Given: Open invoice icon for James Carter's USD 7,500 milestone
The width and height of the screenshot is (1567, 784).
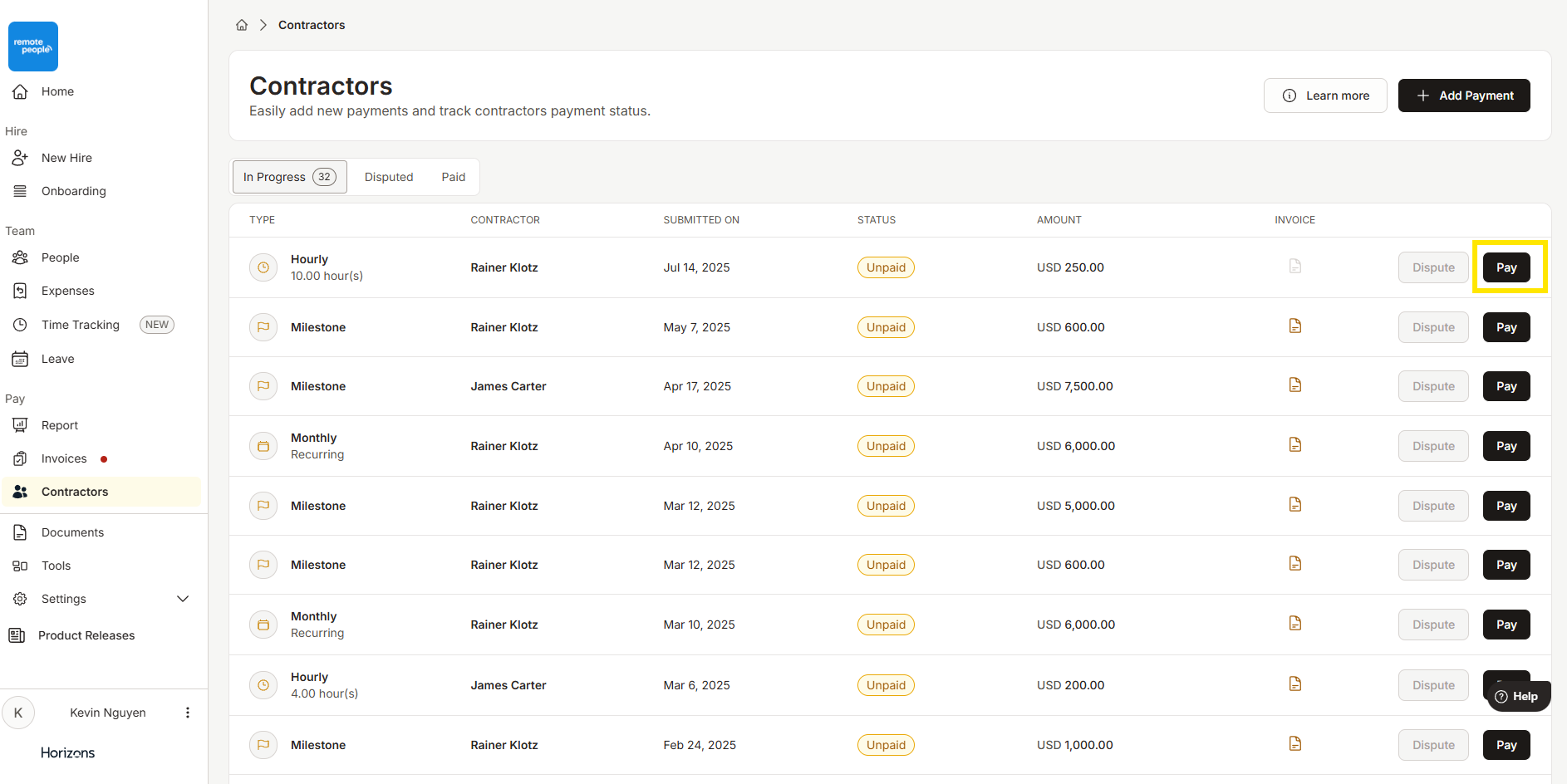Looking at the screenshot, I should click(1294, 385).
